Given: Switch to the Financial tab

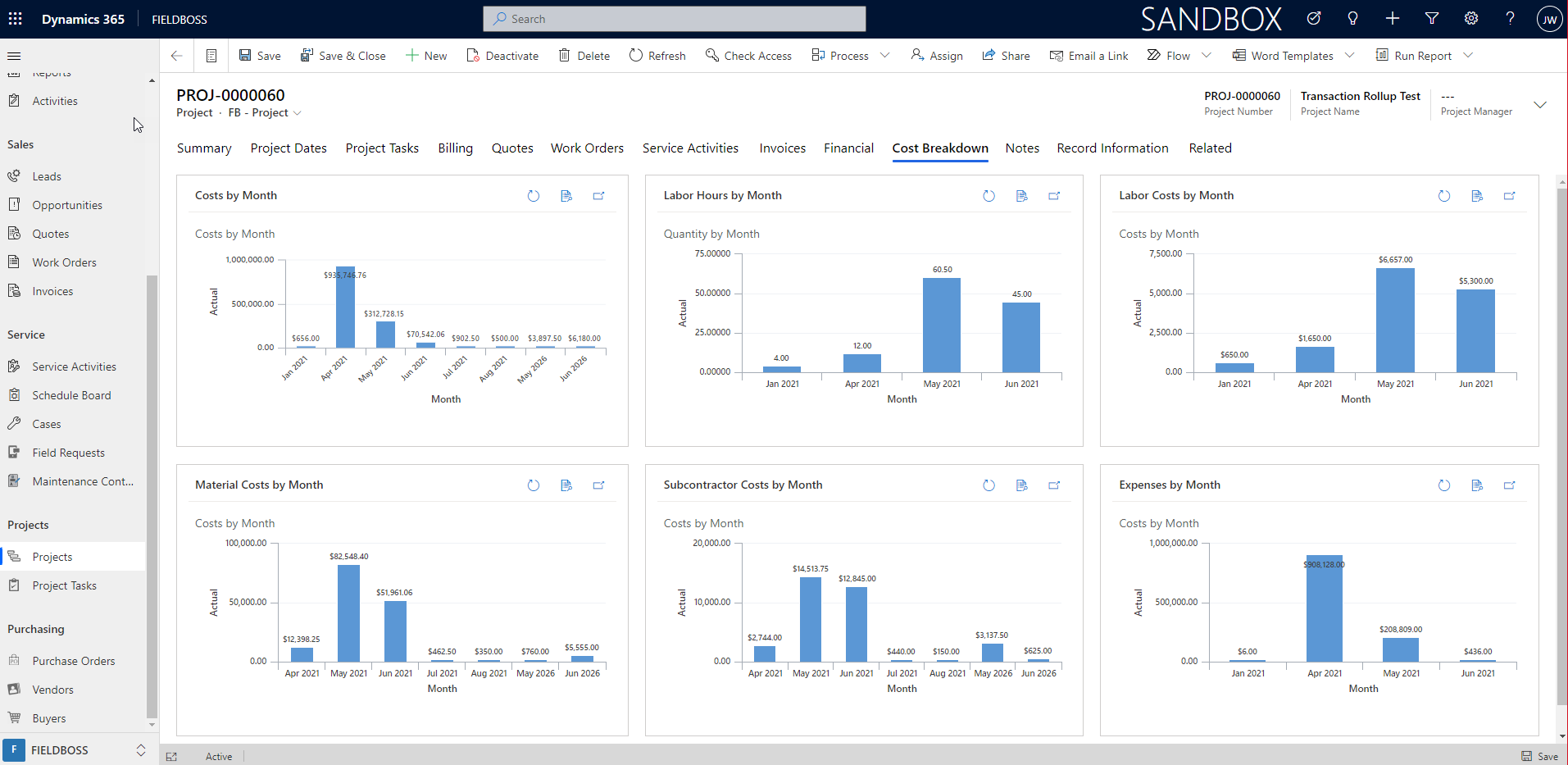Looking at the screenshot, I should (848, 148).
